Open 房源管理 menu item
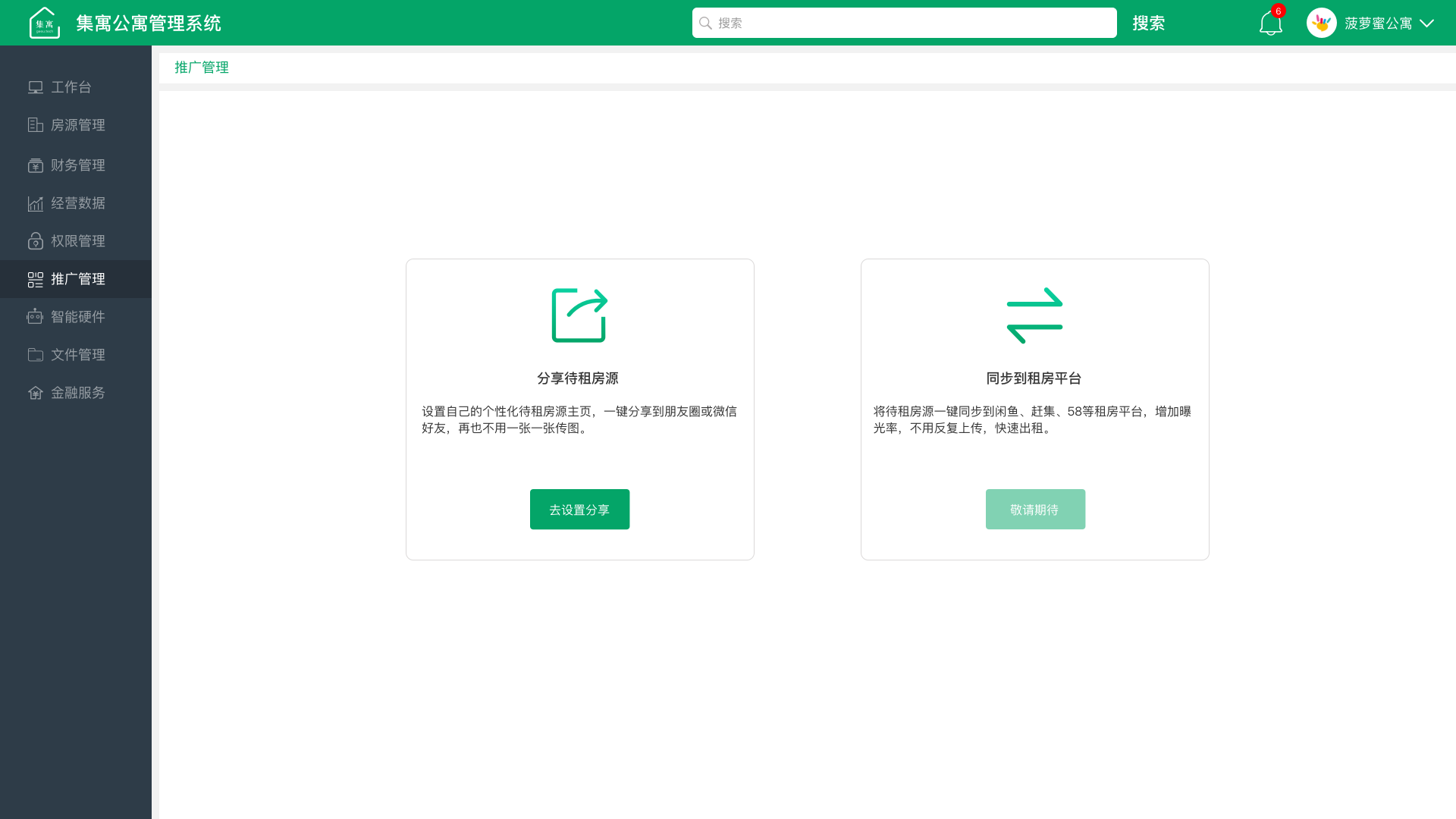 pos(76,125)
